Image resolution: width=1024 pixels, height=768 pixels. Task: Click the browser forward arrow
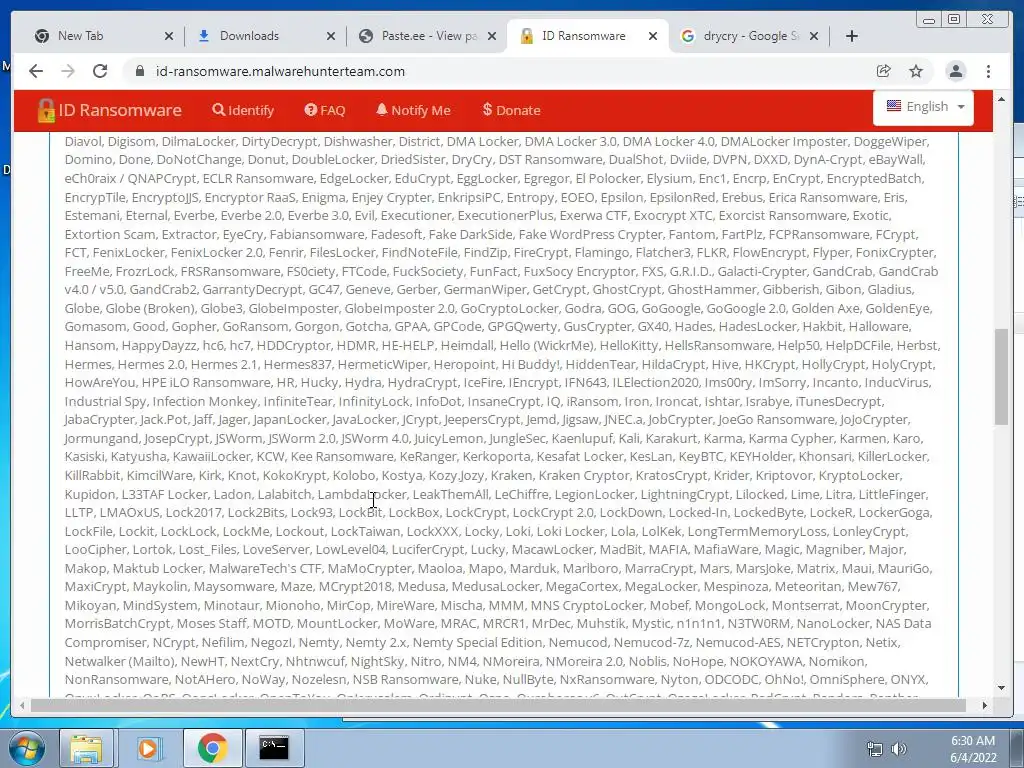click(68, 71)
